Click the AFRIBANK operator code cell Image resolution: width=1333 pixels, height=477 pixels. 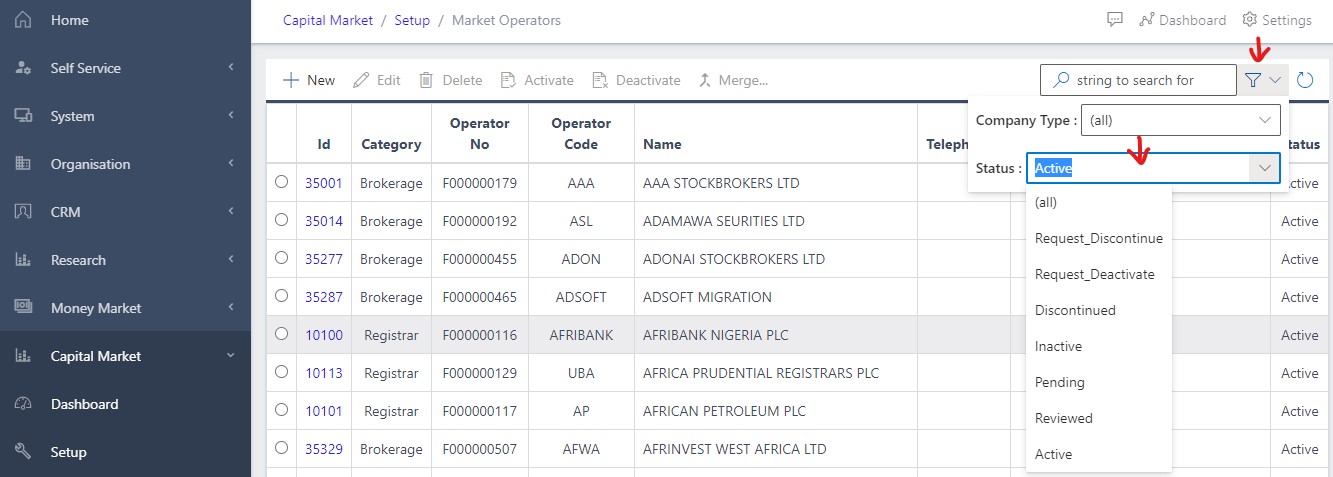click(x=582, y=335)
